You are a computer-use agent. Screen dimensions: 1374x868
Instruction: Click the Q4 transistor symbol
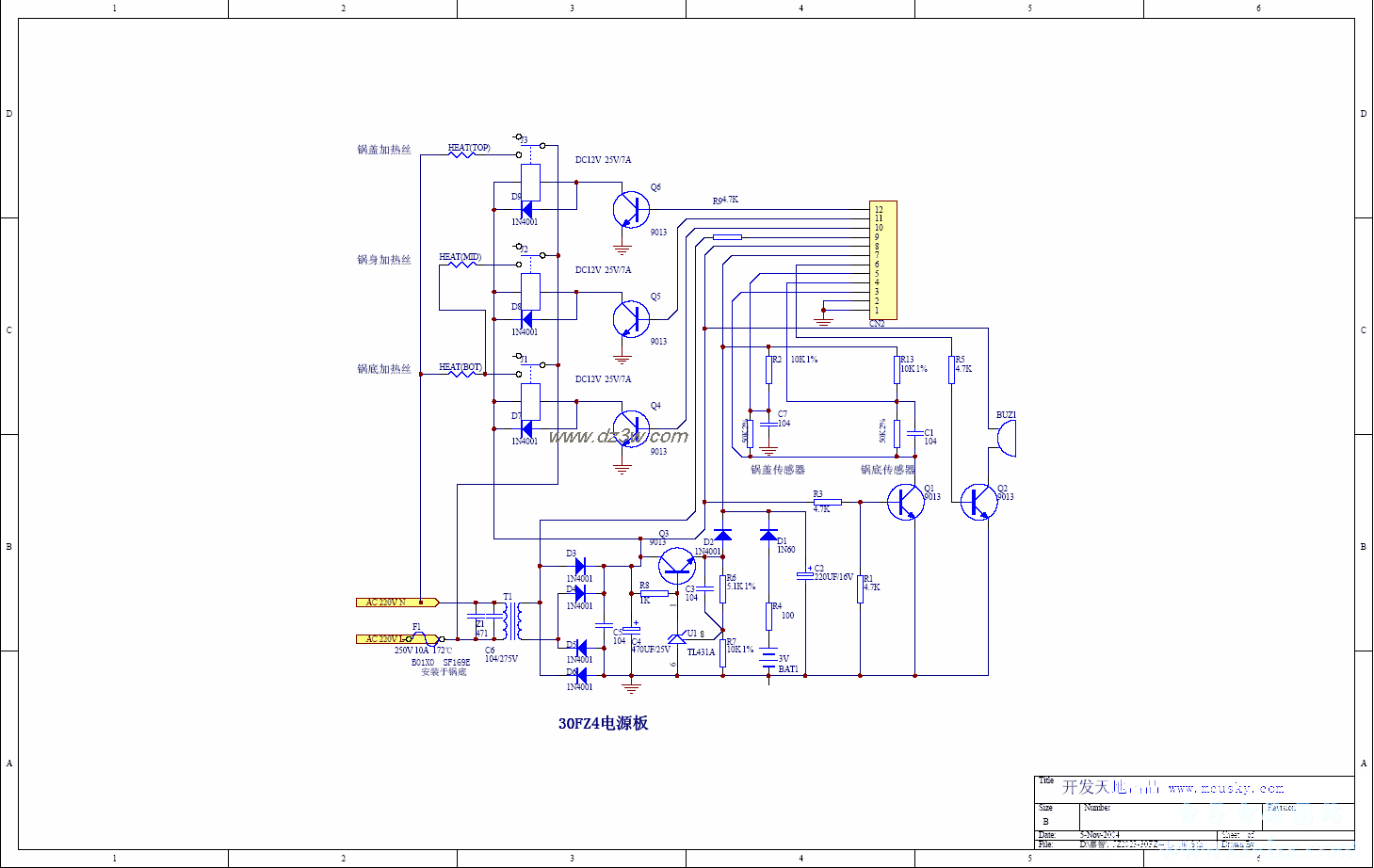click(x=631, y=428)
